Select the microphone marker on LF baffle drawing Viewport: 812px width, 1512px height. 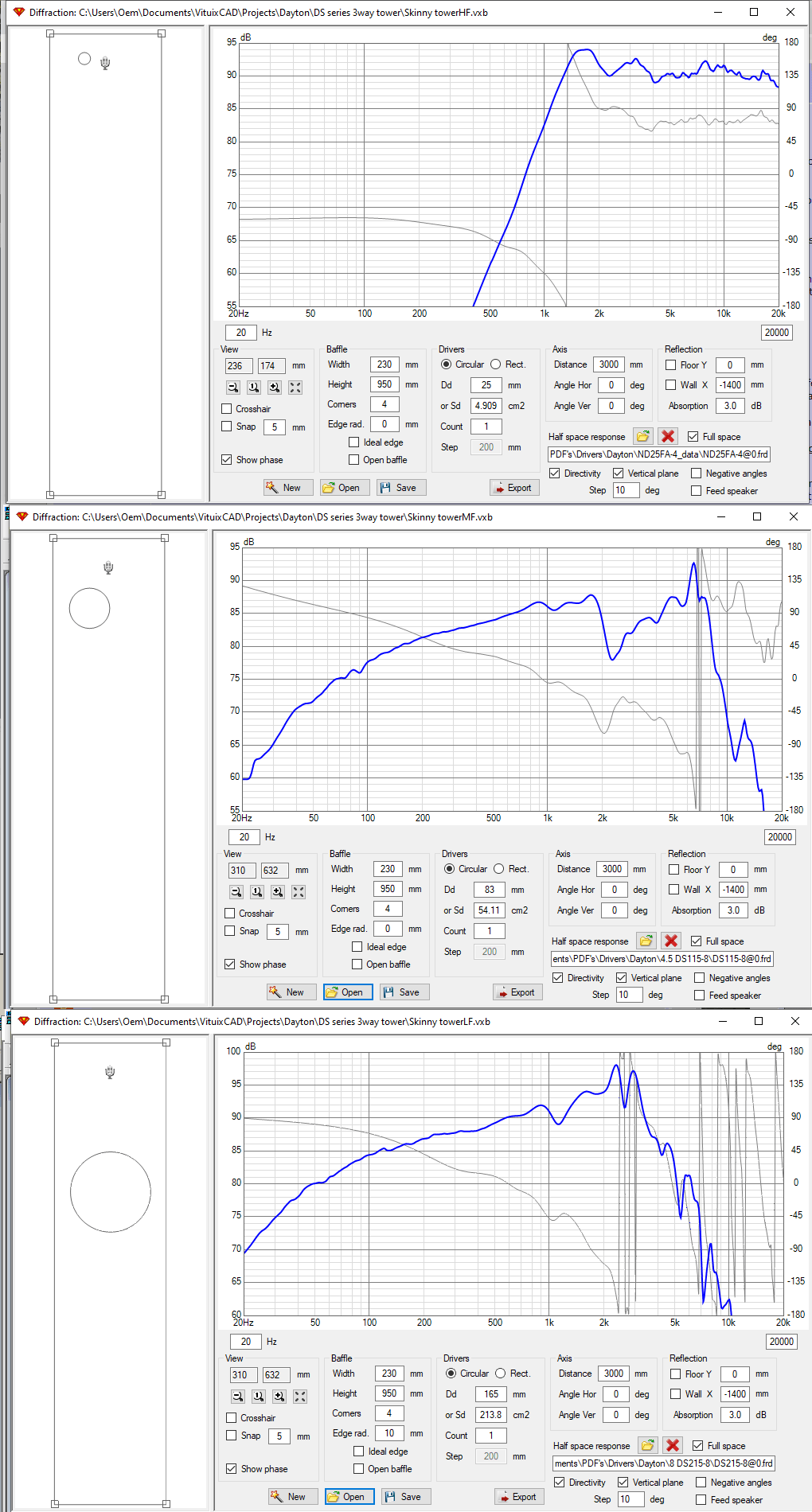110,1072
